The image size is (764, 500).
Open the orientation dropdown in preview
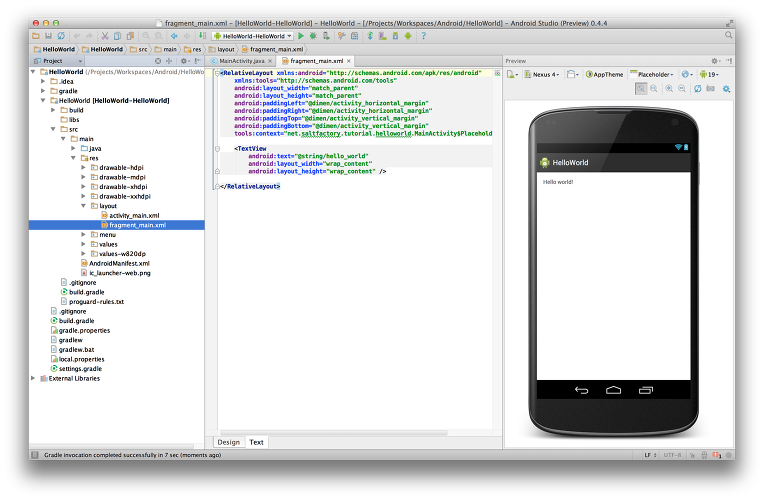coord(573,75)
